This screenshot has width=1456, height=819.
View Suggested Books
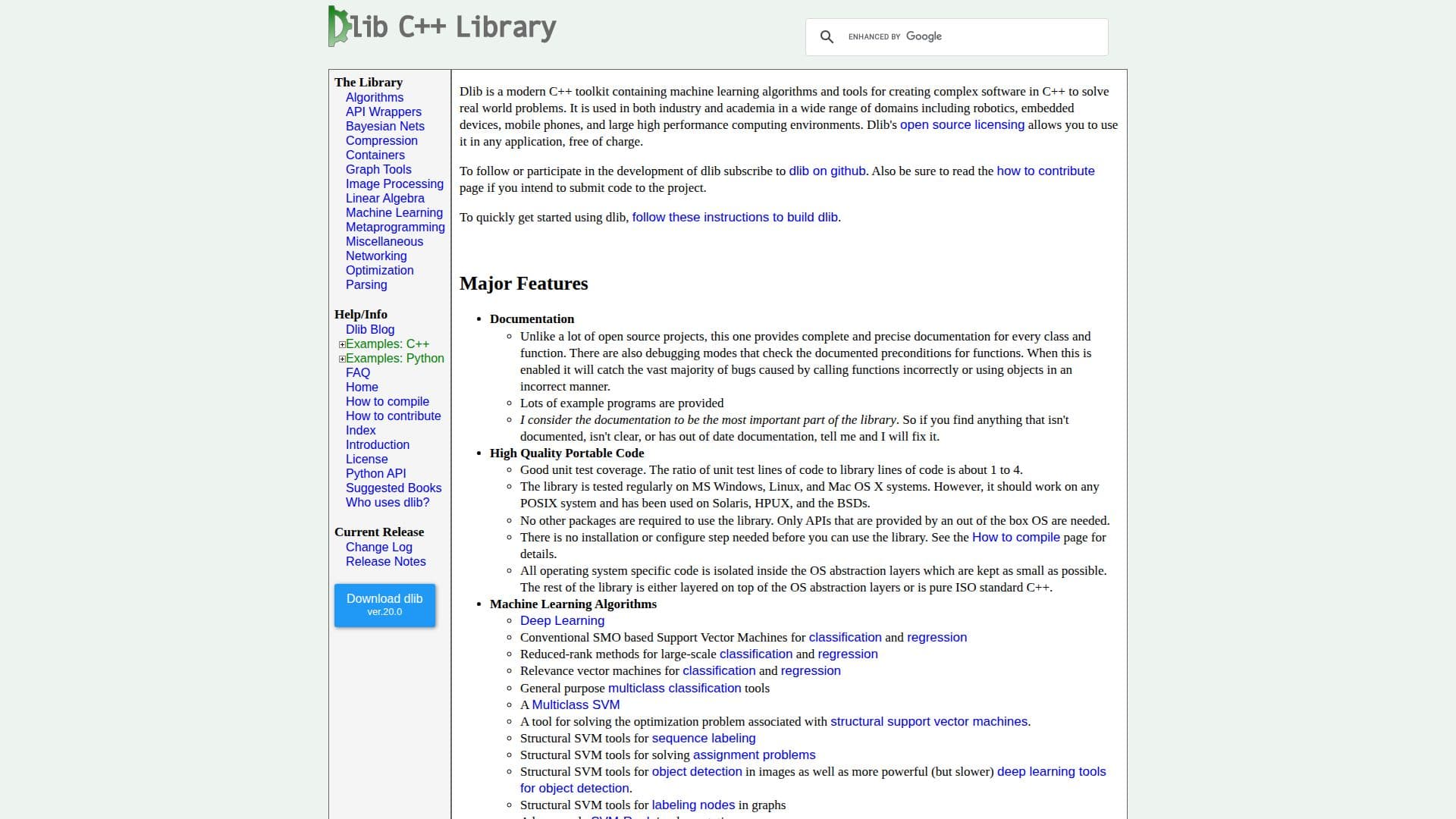tap(394, 488)
